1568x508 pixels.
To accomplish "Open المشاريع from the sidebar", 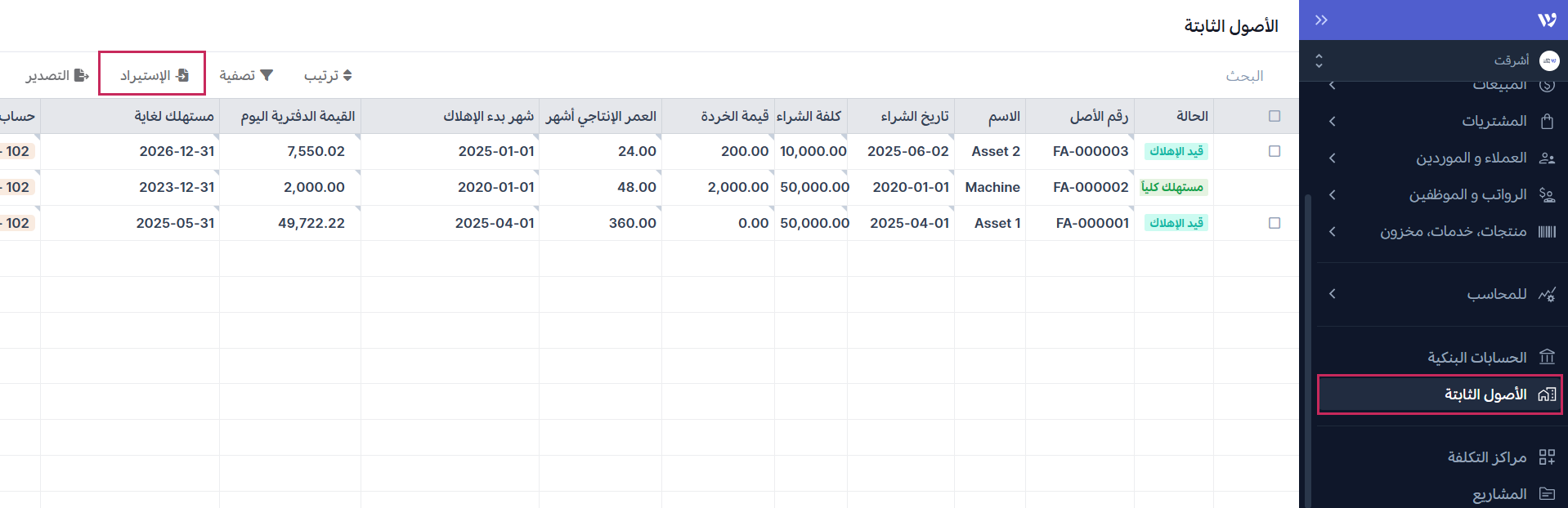I will point(1499,494).
